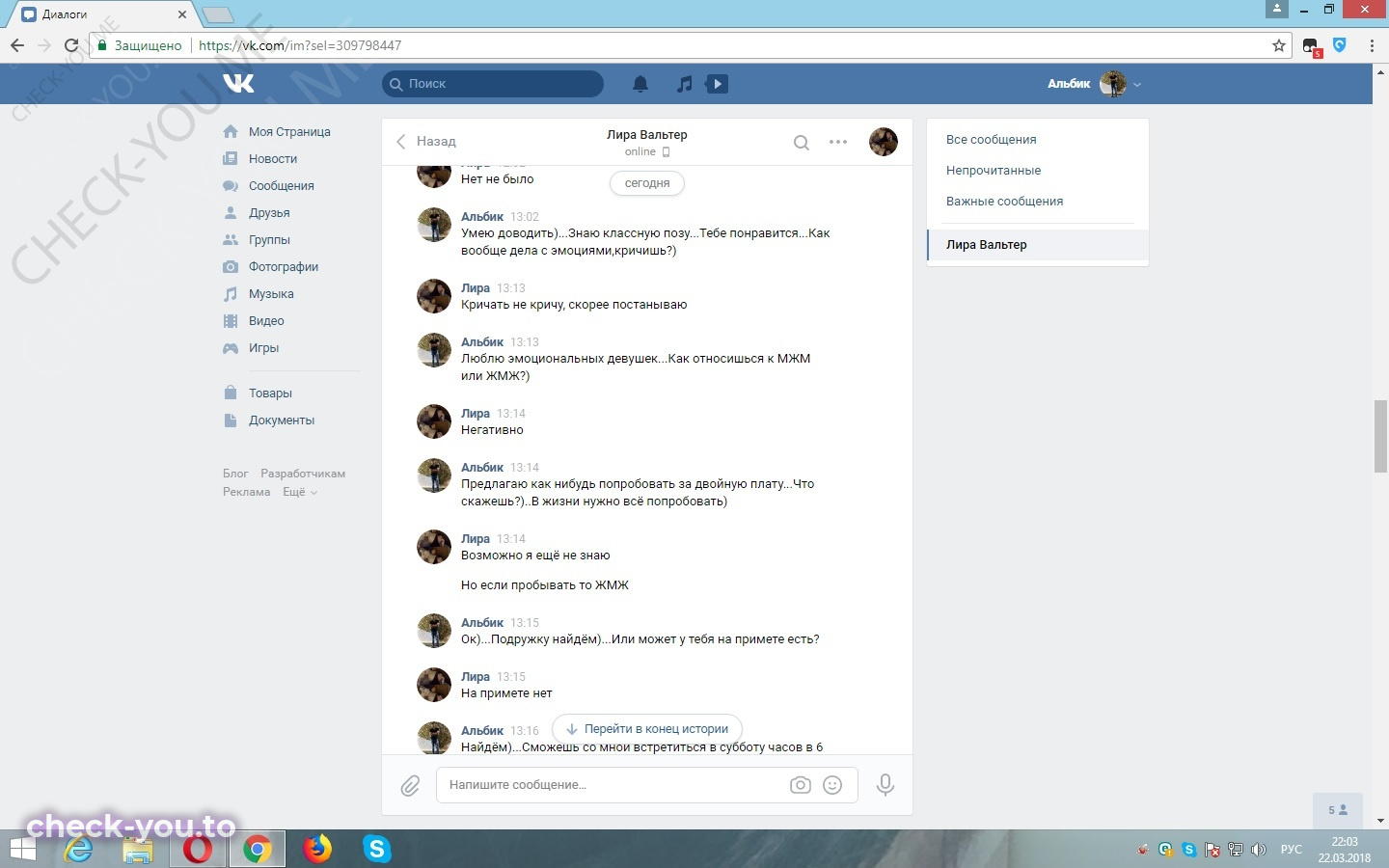Open the Альбик header profile avatar
Screen dimensions: 1389x868
(1113, 84)
